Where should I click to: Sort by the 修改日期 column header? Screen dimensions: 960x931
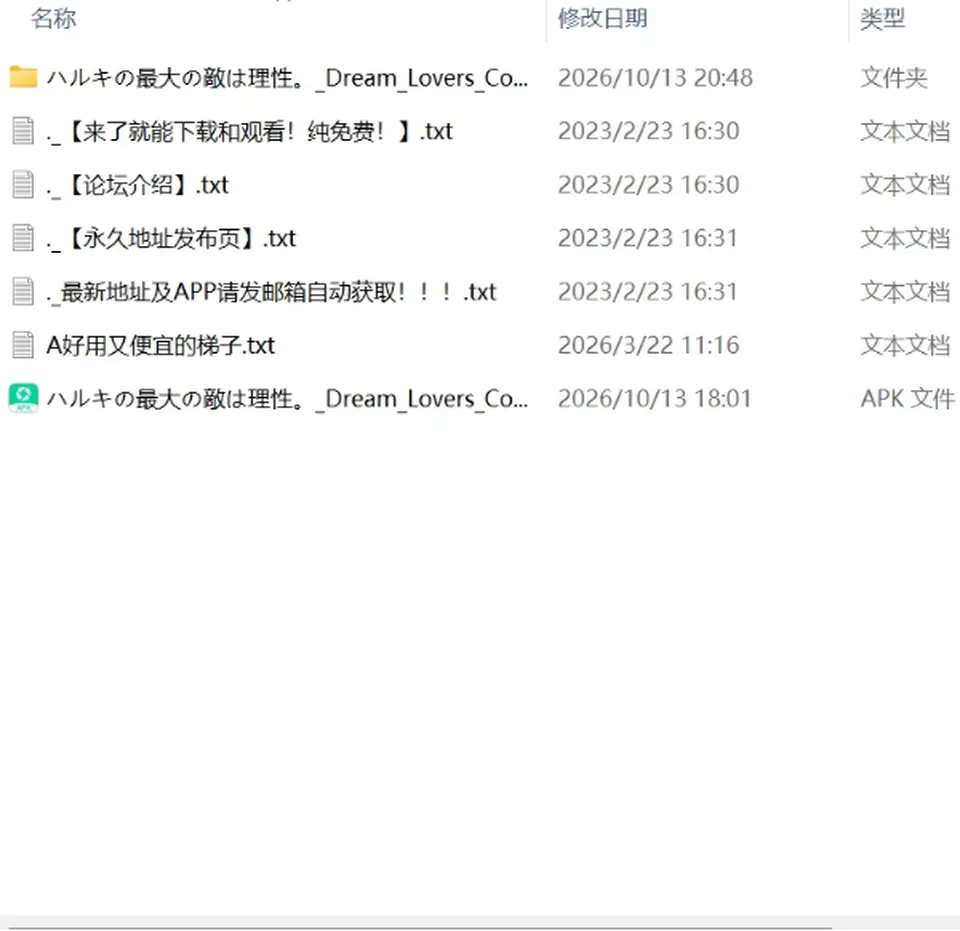[602, 18]
